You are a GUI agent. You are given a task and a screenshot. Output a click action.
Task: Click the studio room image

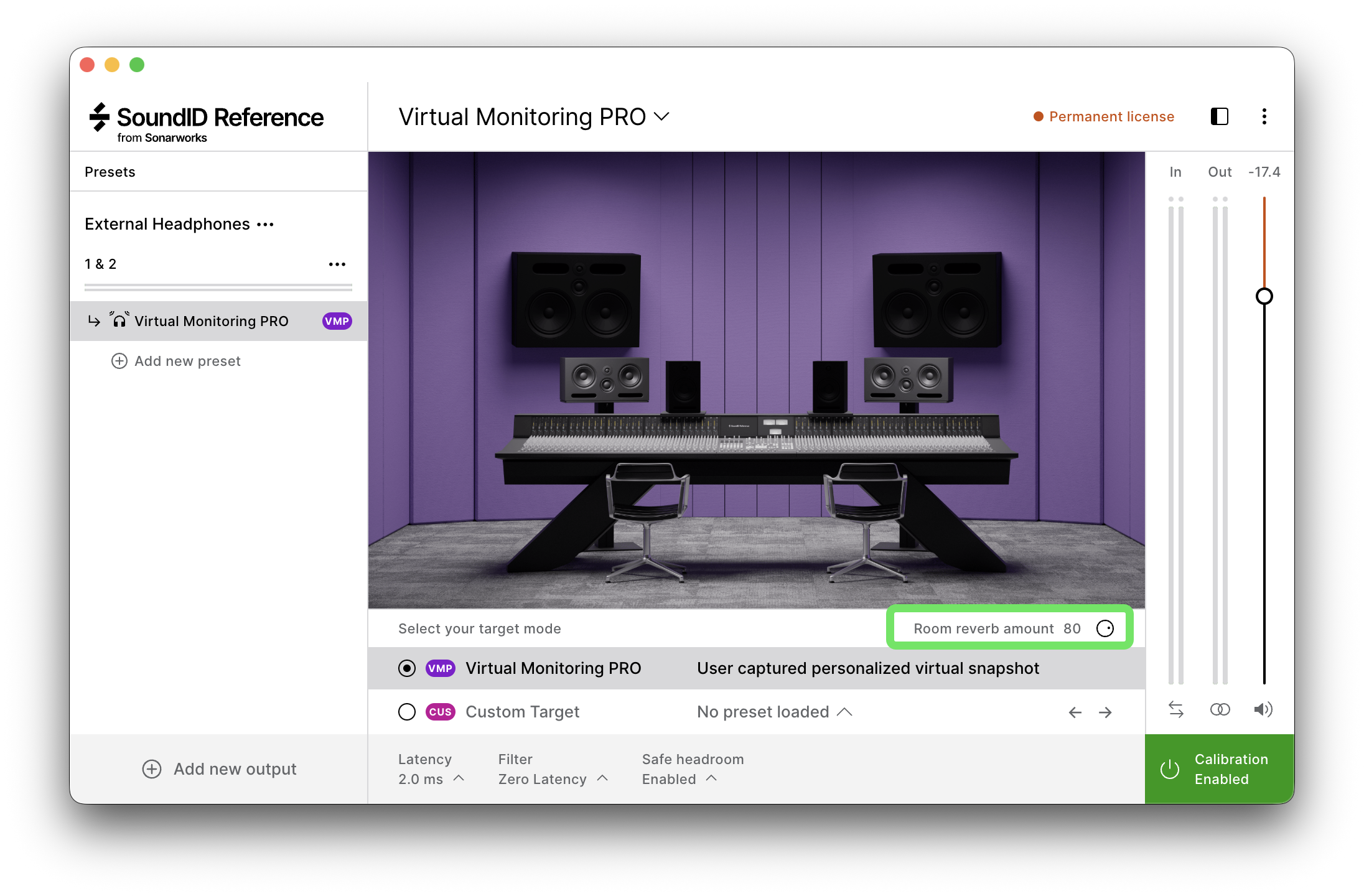click(x=756, y=380)
